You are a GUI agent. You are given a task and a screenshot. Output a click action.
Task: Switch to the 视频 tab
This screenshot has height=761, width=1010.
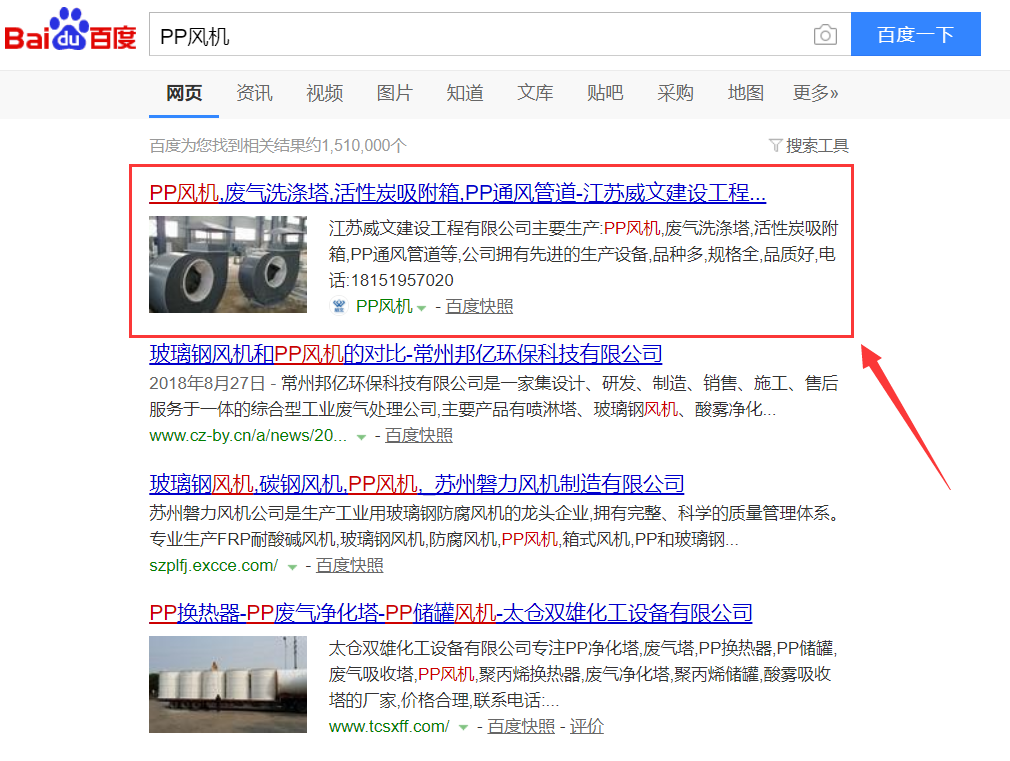325,93
